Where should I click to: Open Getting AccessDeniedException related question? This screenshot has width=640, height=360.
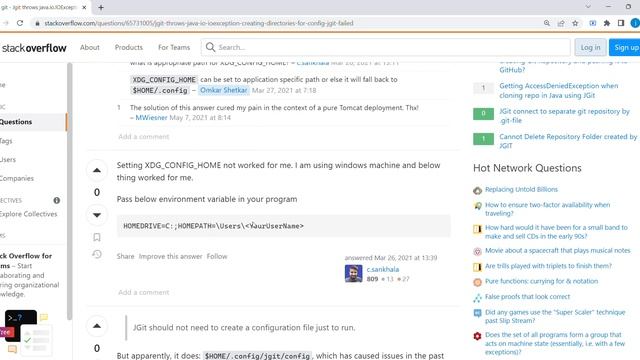[559, 90]
